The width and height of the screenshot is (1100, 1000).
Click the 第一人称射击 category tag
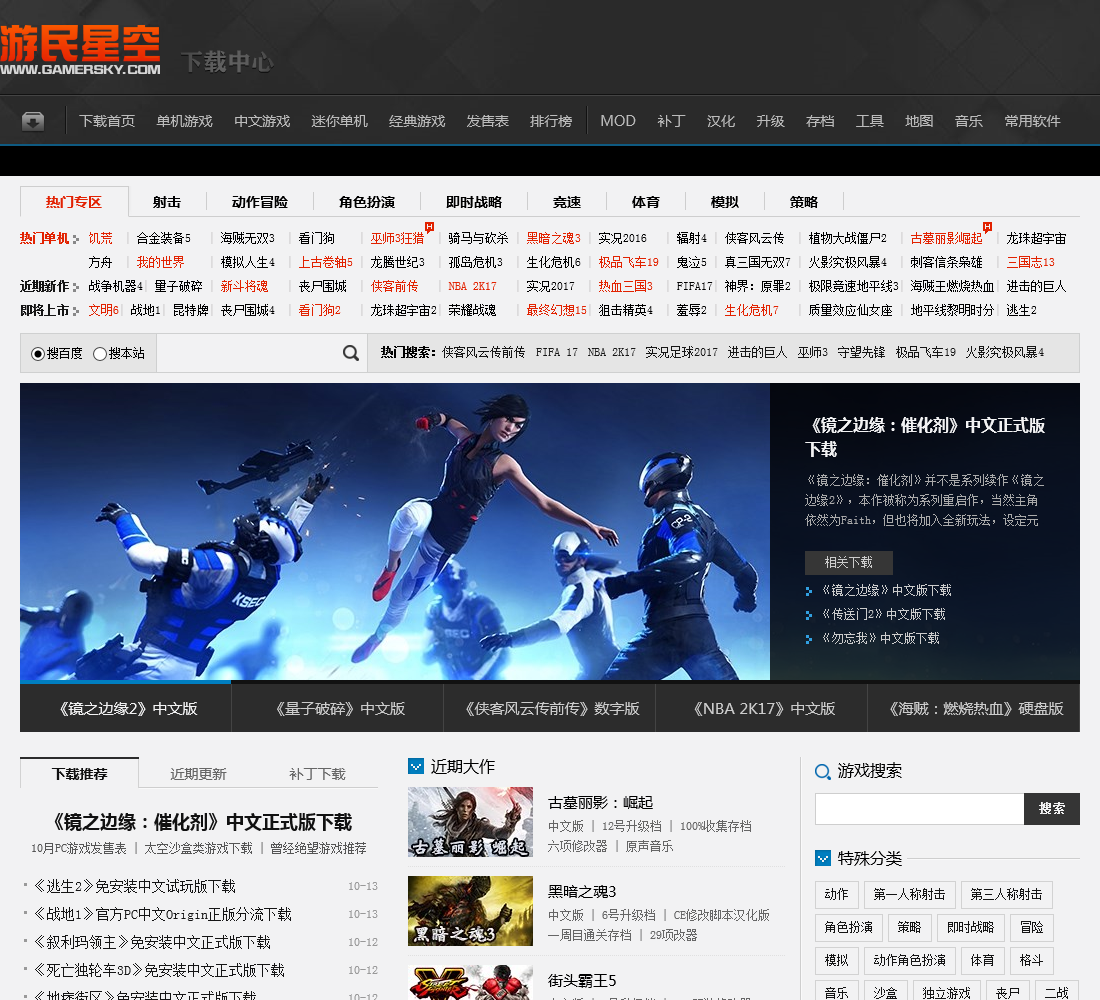pos(909,894)
